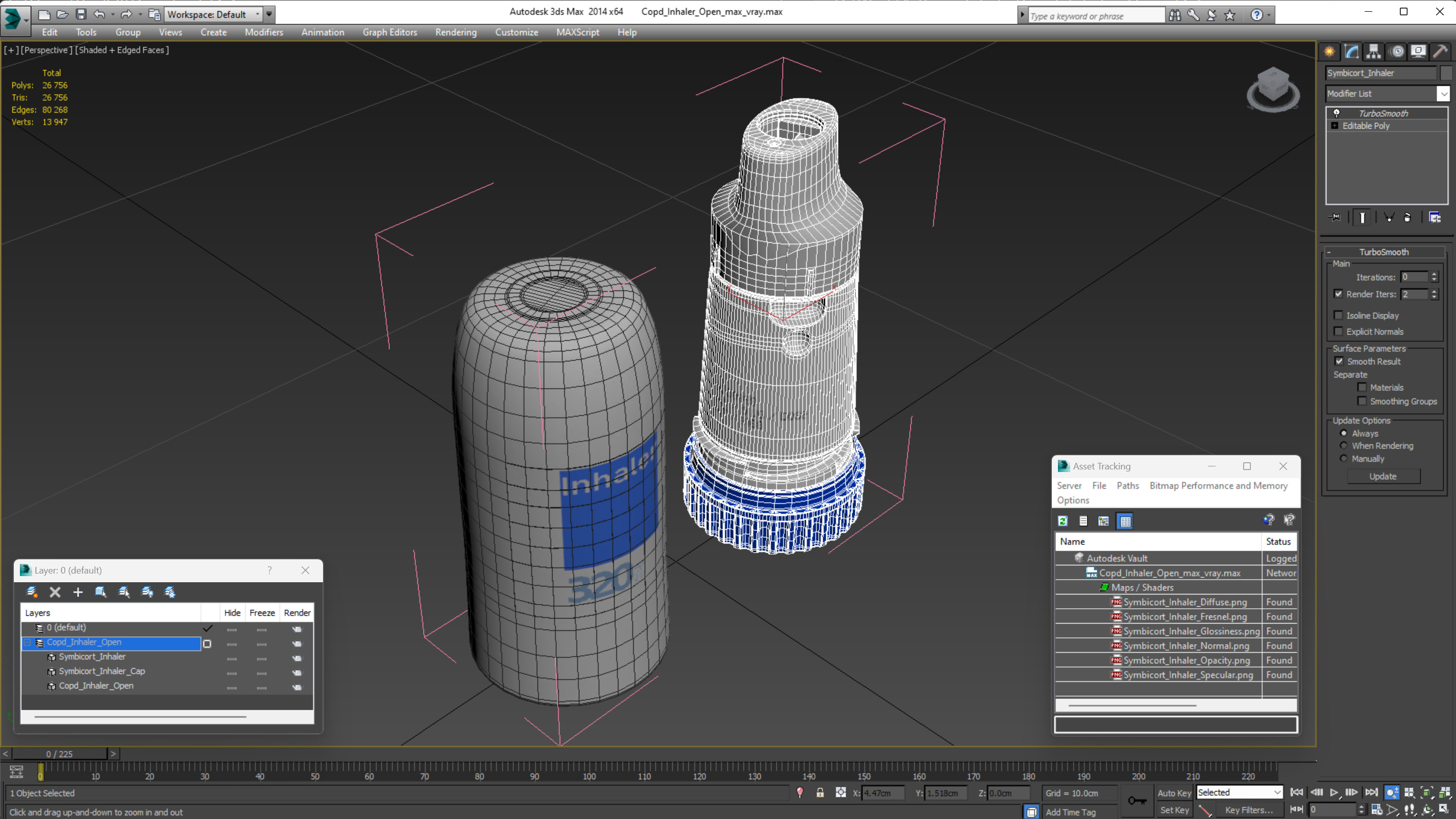Toggle TurboSmooth modifier lightbulb on/off

(x=1336, y=113)
